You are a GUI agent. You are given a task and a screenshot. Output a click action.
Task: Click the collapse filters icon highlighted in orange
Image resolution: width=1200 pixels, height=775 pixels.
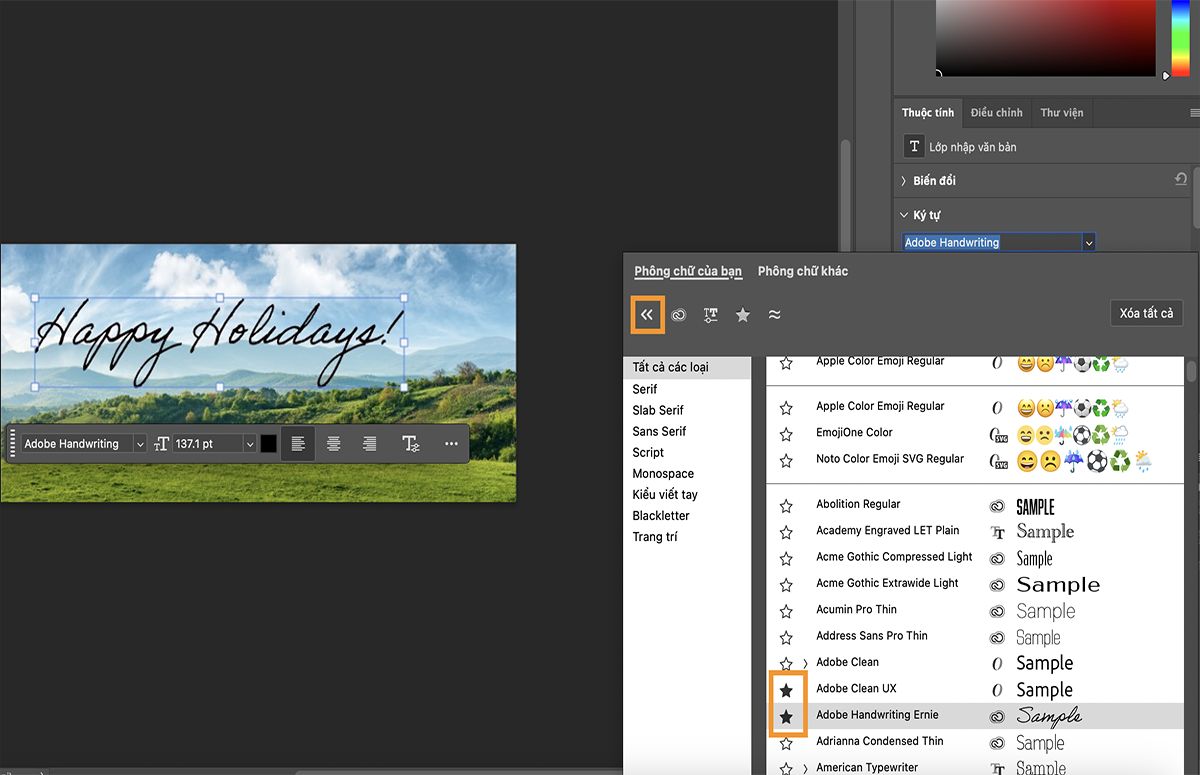click(646, 314)
